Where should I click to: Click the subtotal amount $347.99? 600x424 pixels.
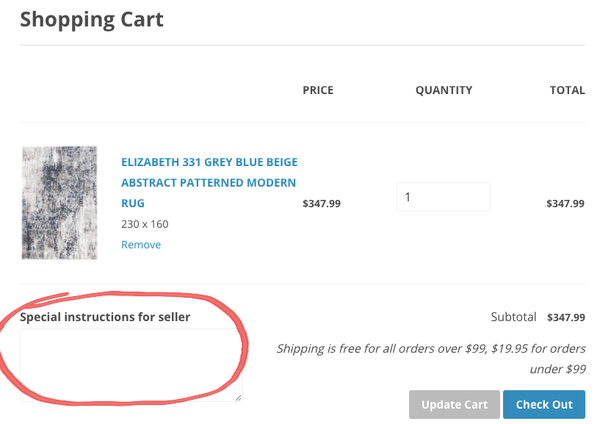pyautogui.click(x=566, y=318)
